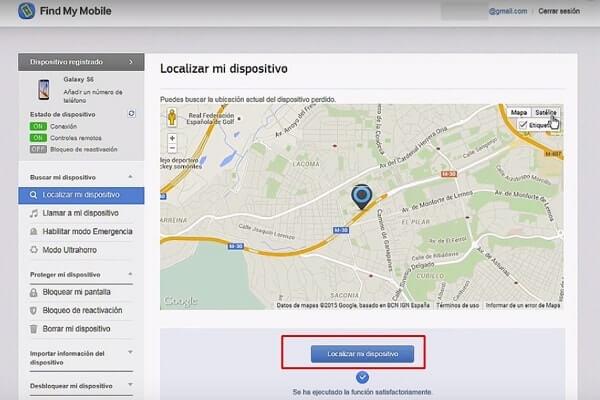Click Se ha ejecutado la función satisfactoriamente text
This screenshot has width=600, height=400.
click(x=362, y=392)
